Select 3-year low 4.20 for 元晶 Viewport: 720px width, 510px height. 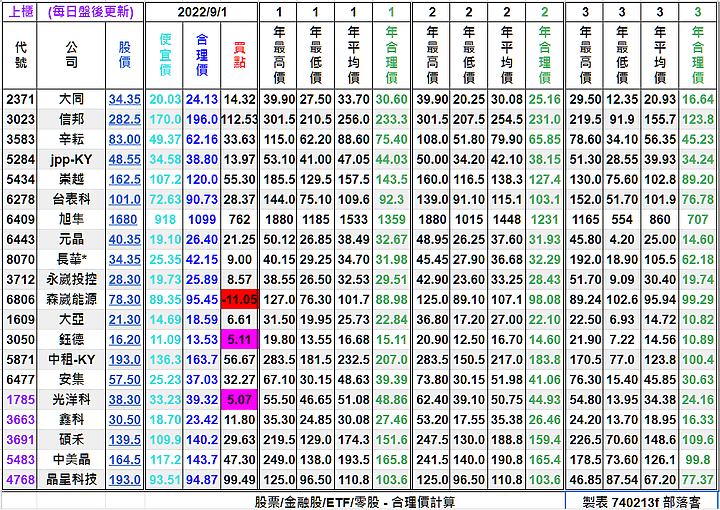[622, 239]
